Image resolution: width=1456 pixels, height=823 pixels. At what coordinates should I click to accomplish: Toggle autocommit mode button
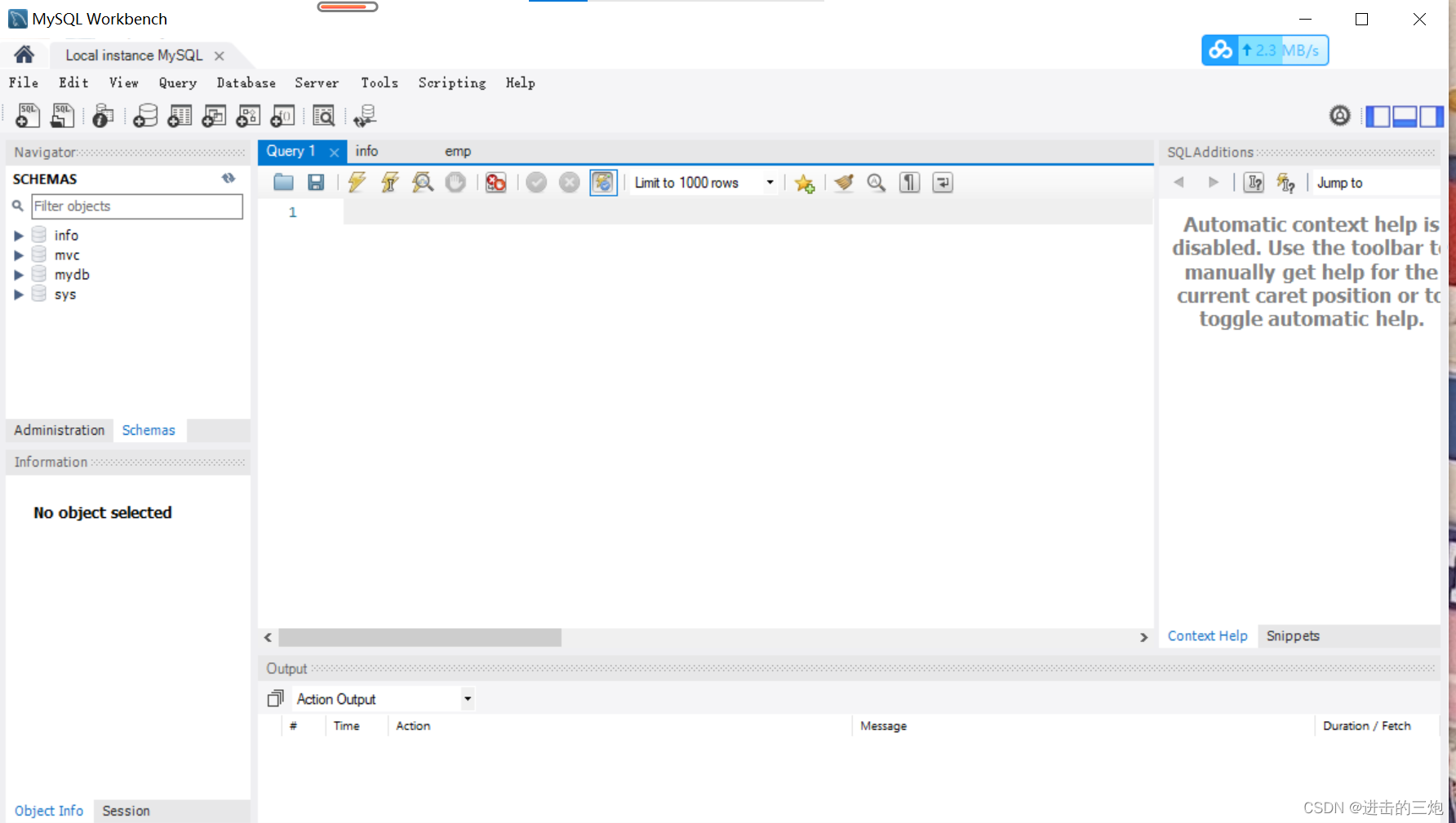coord(603,182)
